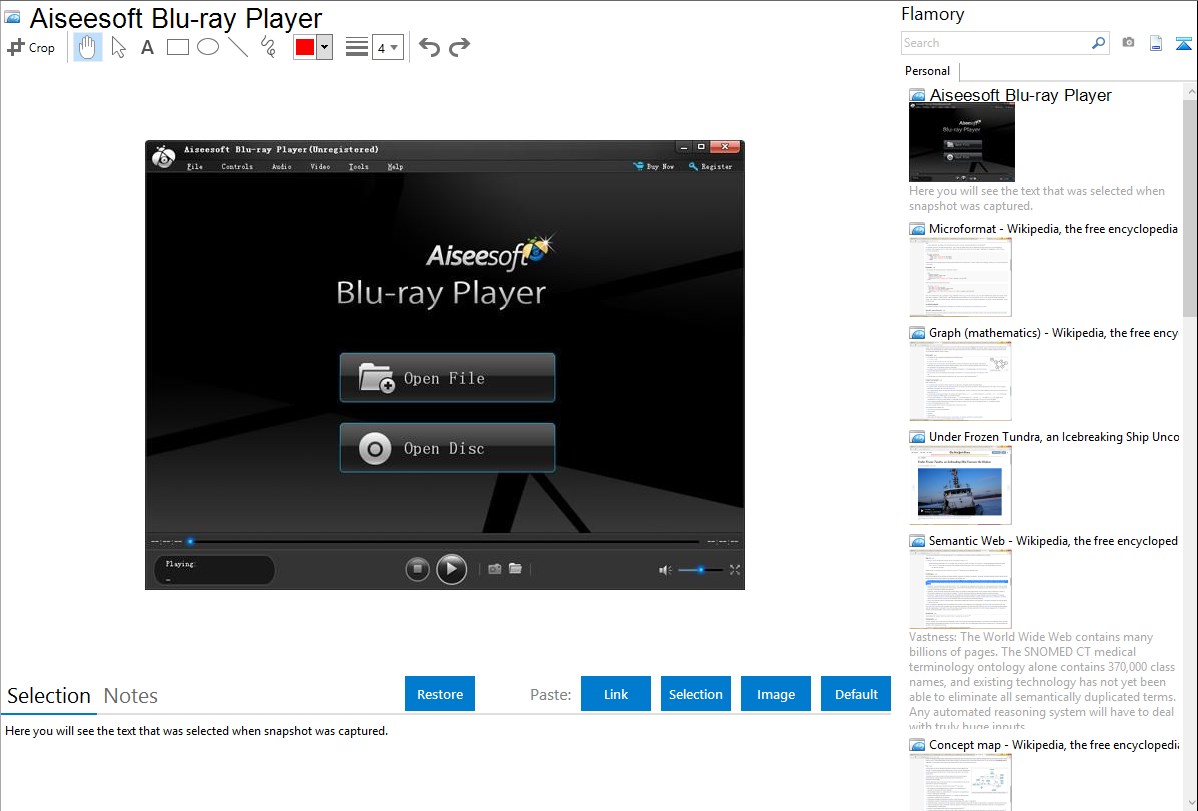1198x811 pixels.
Task: Click the Aiseesoft player logo icon
Action: 164,156
